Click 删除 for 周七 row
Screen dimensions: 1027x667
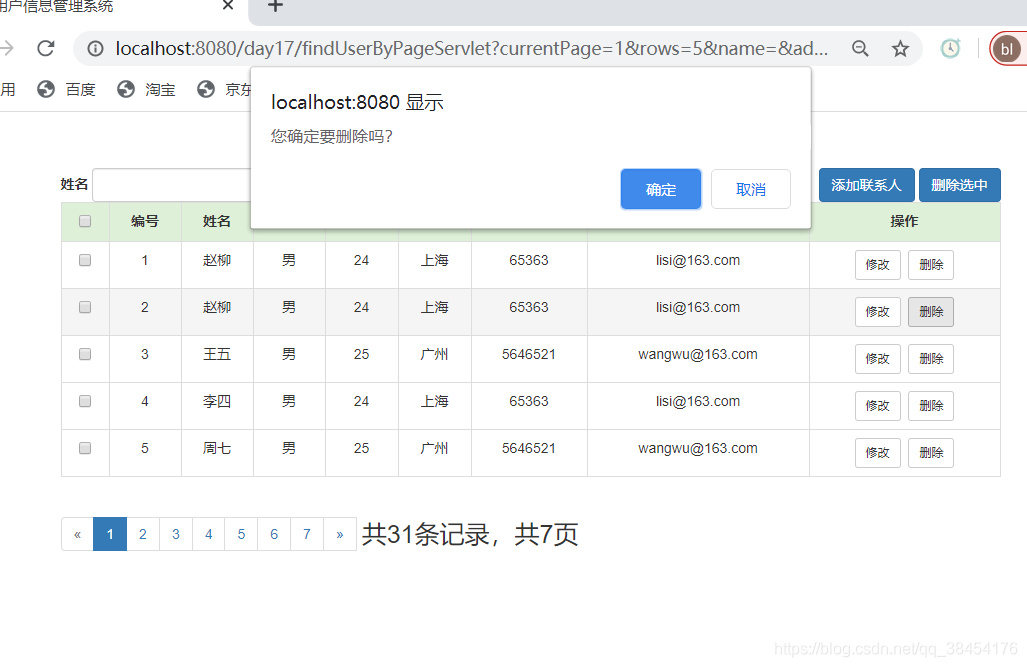[931, 453]
